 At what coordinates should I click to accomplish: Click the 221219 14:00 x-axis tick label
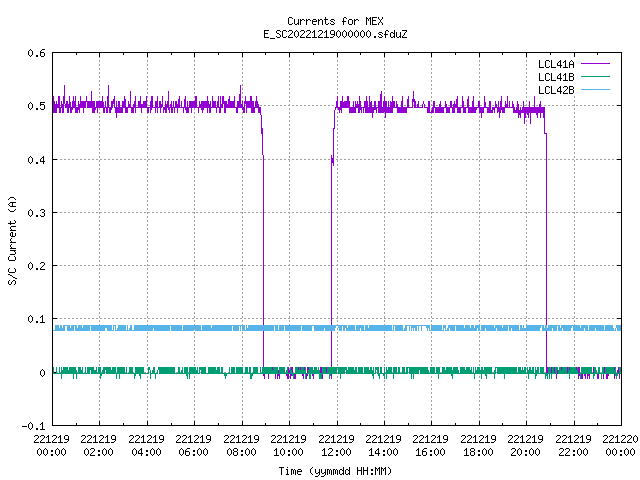pyautogui.click(x=383, y=445)
